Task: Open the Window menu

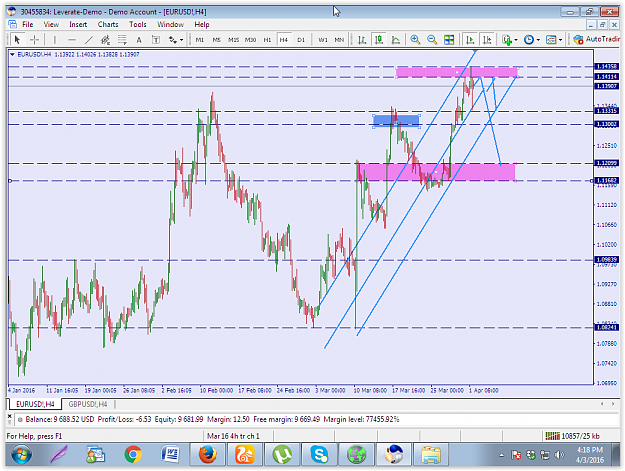Action: pyautogui.click(x=170, y=24)
